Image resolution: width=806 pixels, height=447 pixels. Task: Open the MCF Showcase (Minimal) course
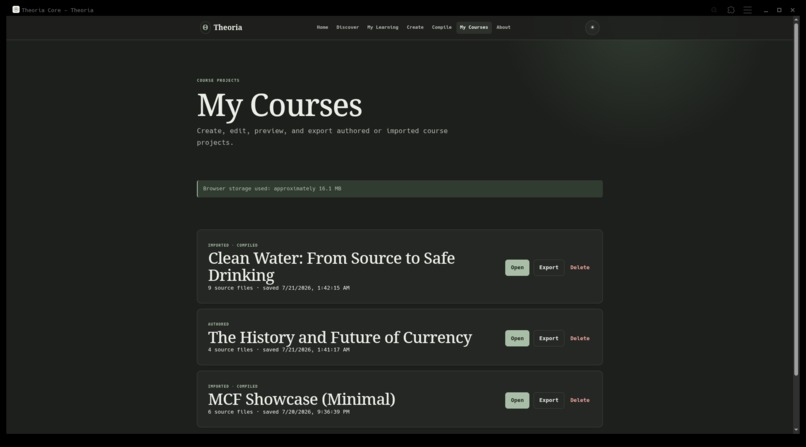click(x=517, y=400)
